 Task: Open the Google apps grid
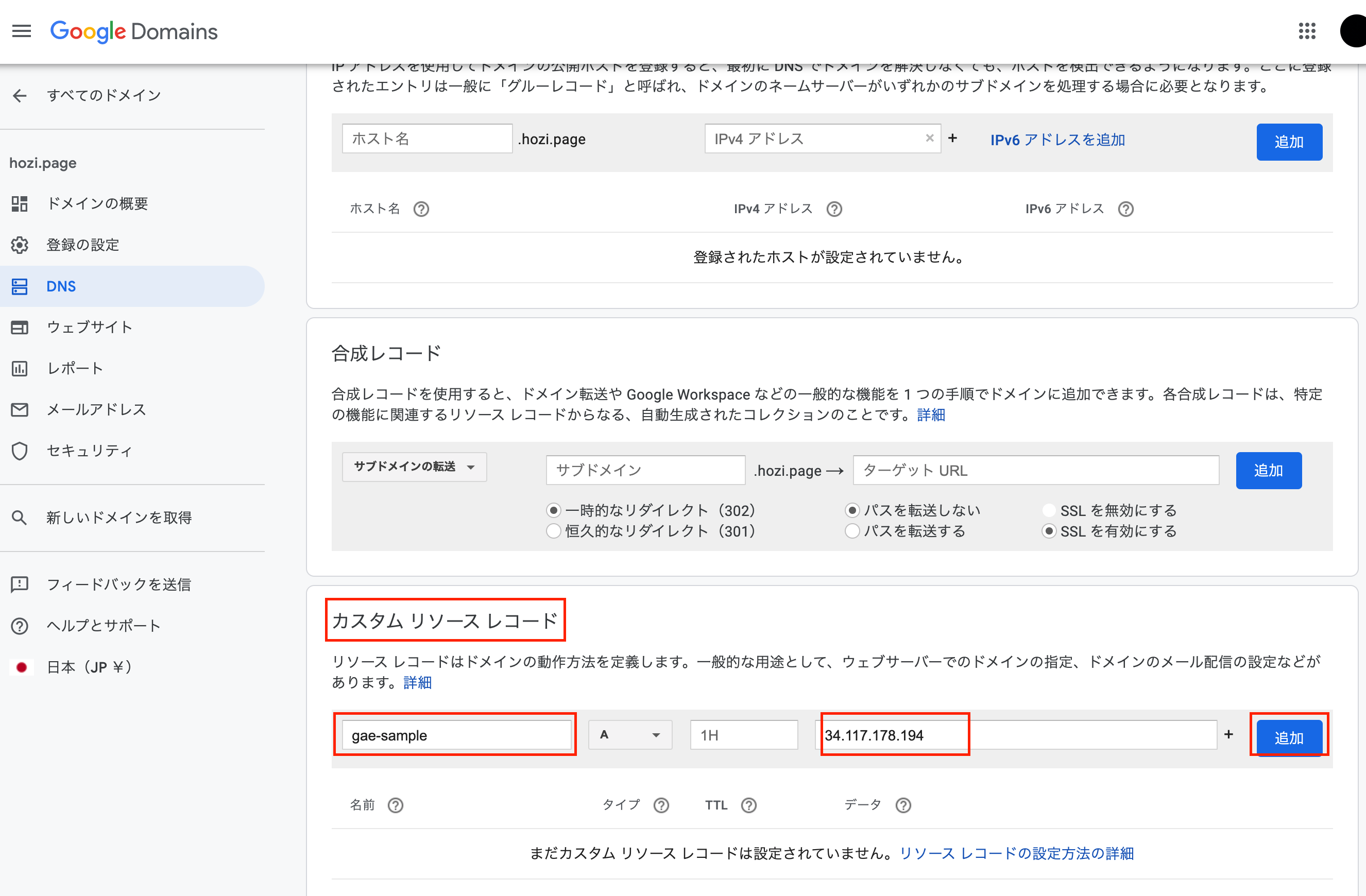tap(1307, 31)
